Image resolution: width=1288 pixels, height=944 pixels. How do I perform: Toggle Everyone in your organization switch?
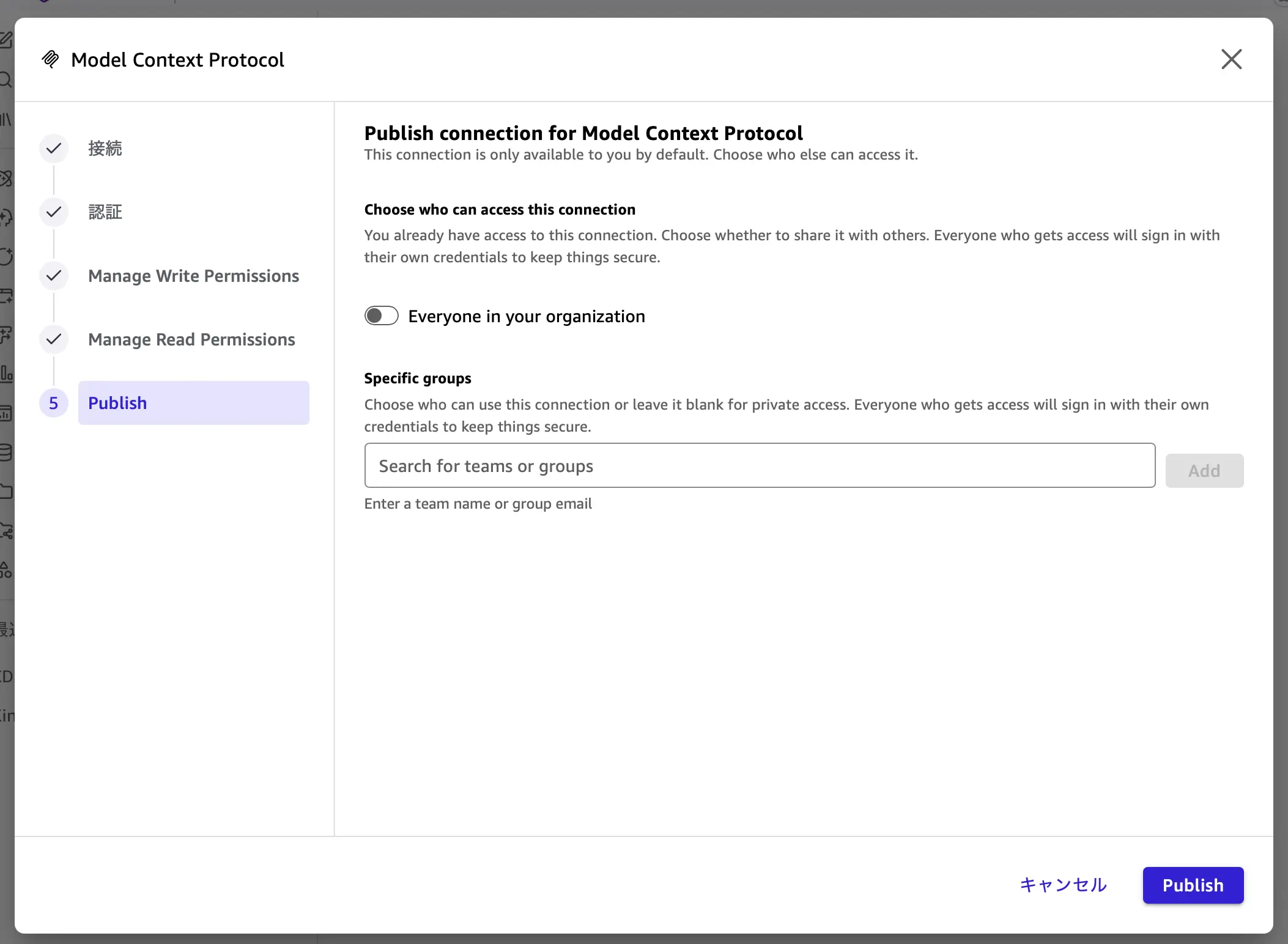381,315
